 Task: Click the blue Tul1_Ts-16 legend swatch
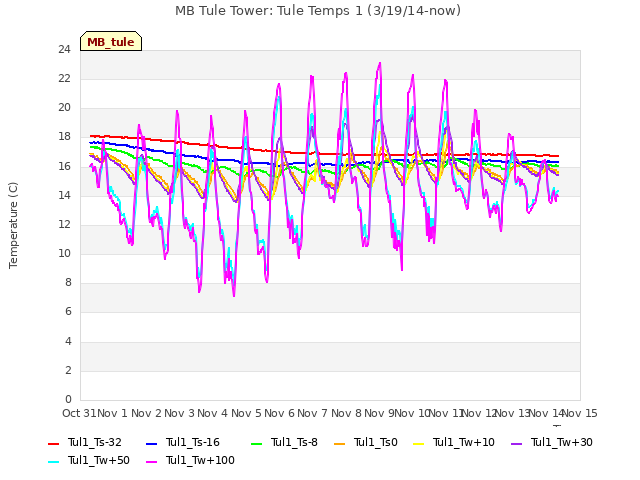coord(151,443)
